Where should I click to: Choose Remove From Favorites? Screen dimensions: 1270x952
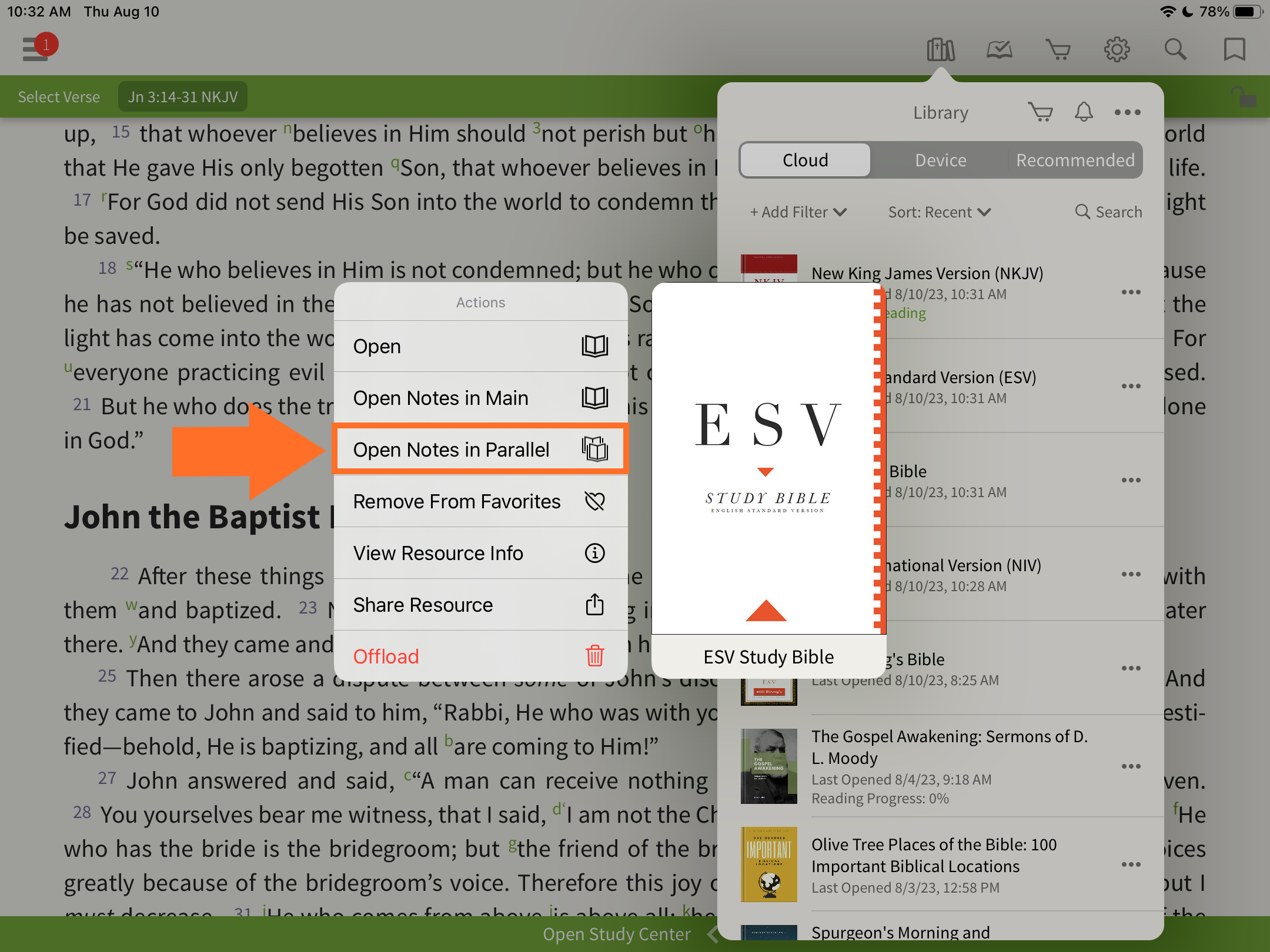[x=481, y=502]
